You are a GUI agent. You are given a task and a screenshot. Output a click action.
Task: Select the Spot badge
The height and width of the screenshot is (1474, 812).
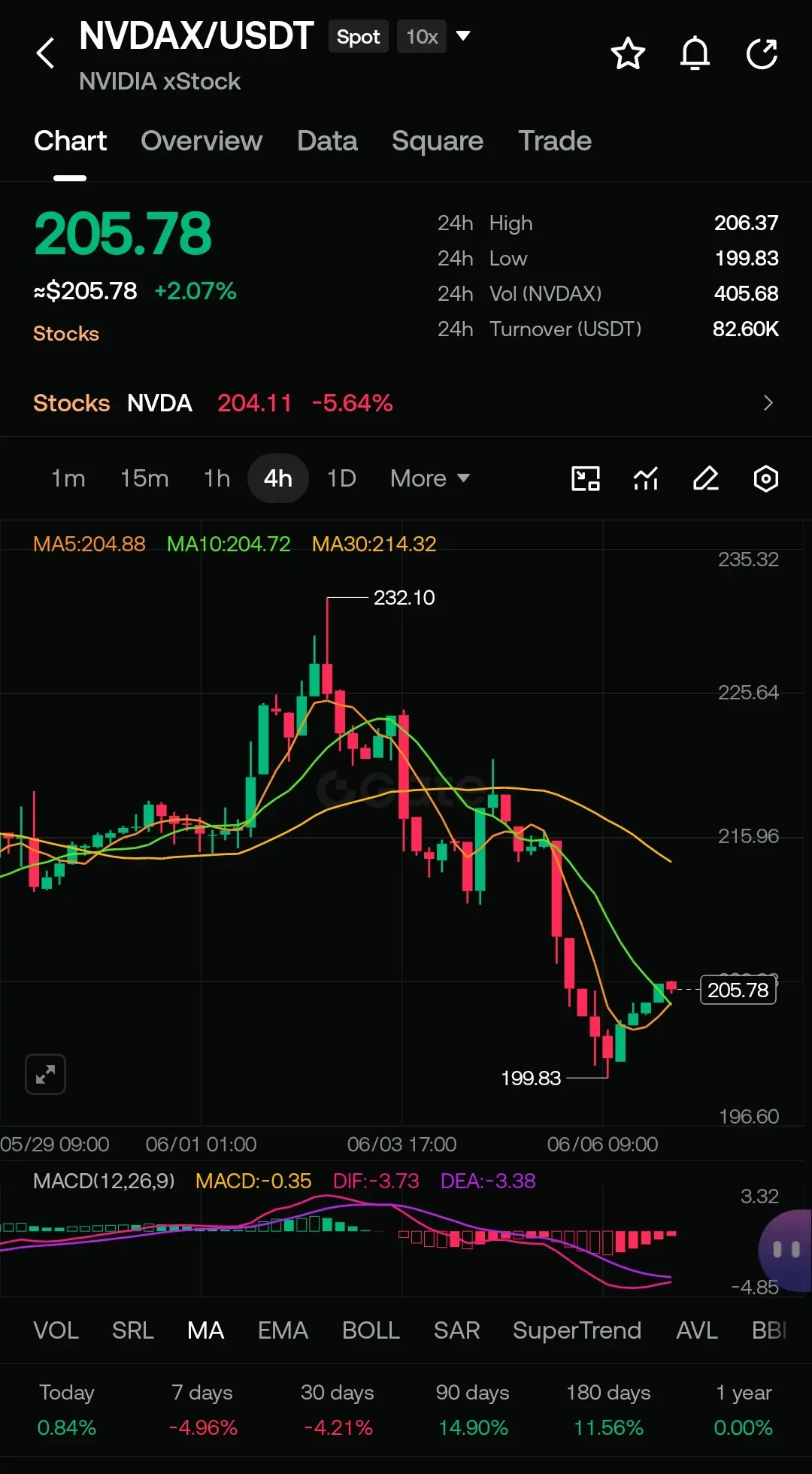(358, 37)
